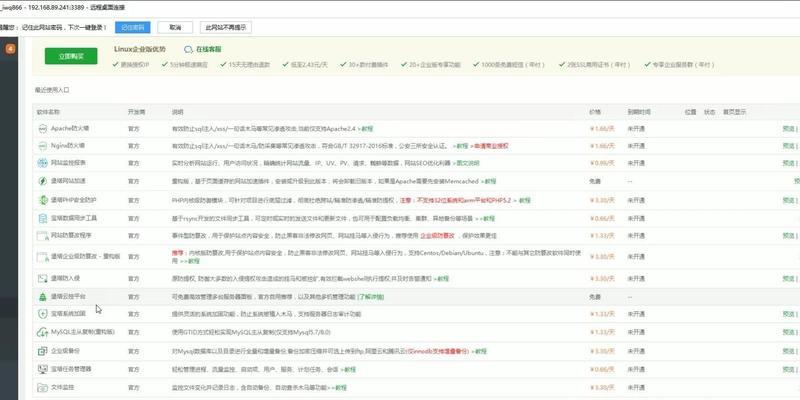Image resolution: width=800 pixels, height=400 pixels.
Task: Click the 宝塔系统加固 shield icon
Action: [x=43, y=314]
